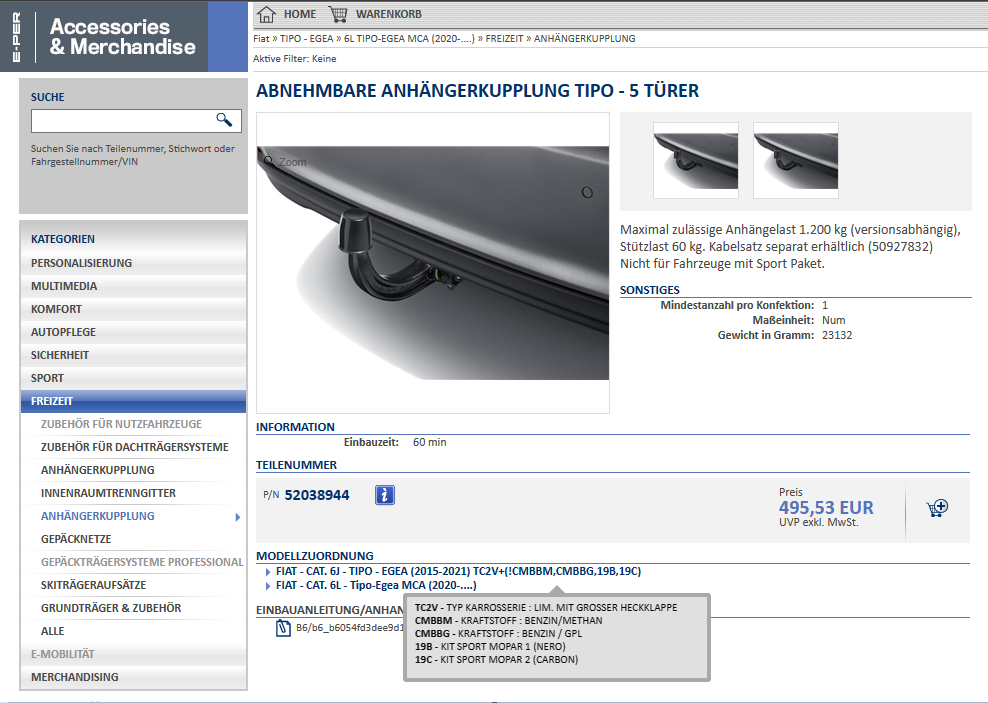Select Innenraumtrenngitter subcategory
Viewport: 988px width, 703px height.
[x=108, y=493]
